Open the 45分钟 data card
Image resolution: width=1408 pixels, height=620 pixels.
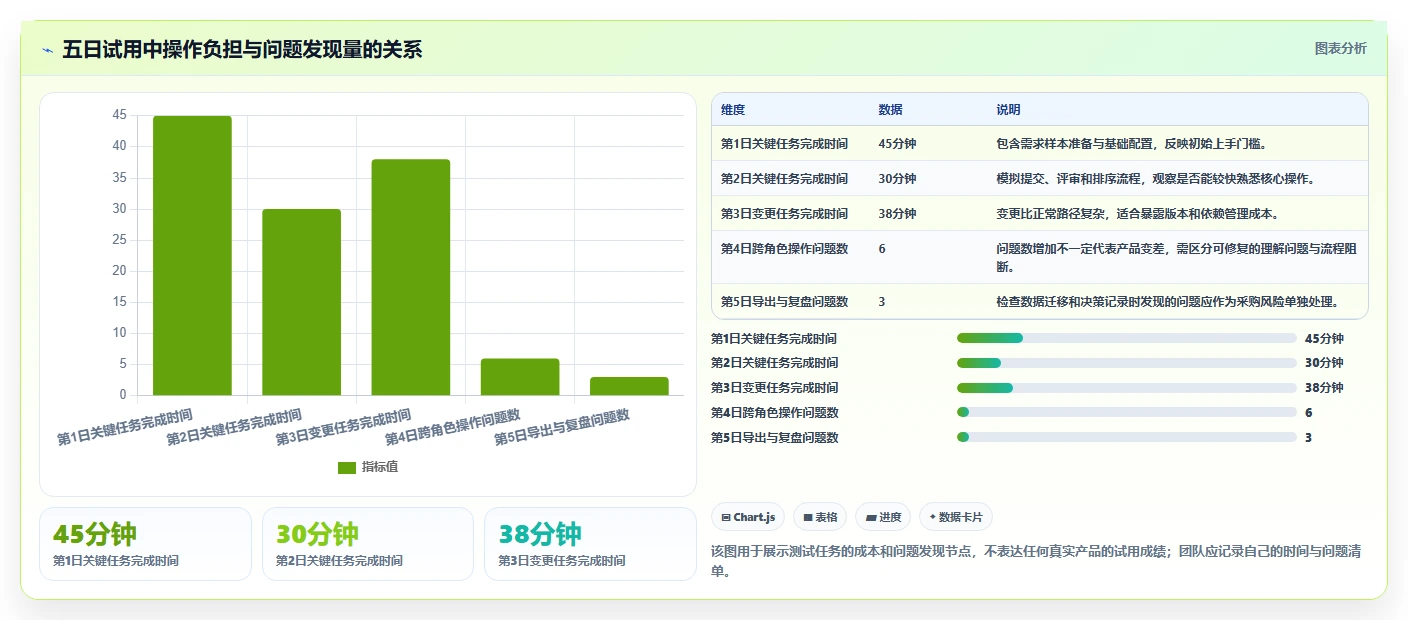[145, 544]
